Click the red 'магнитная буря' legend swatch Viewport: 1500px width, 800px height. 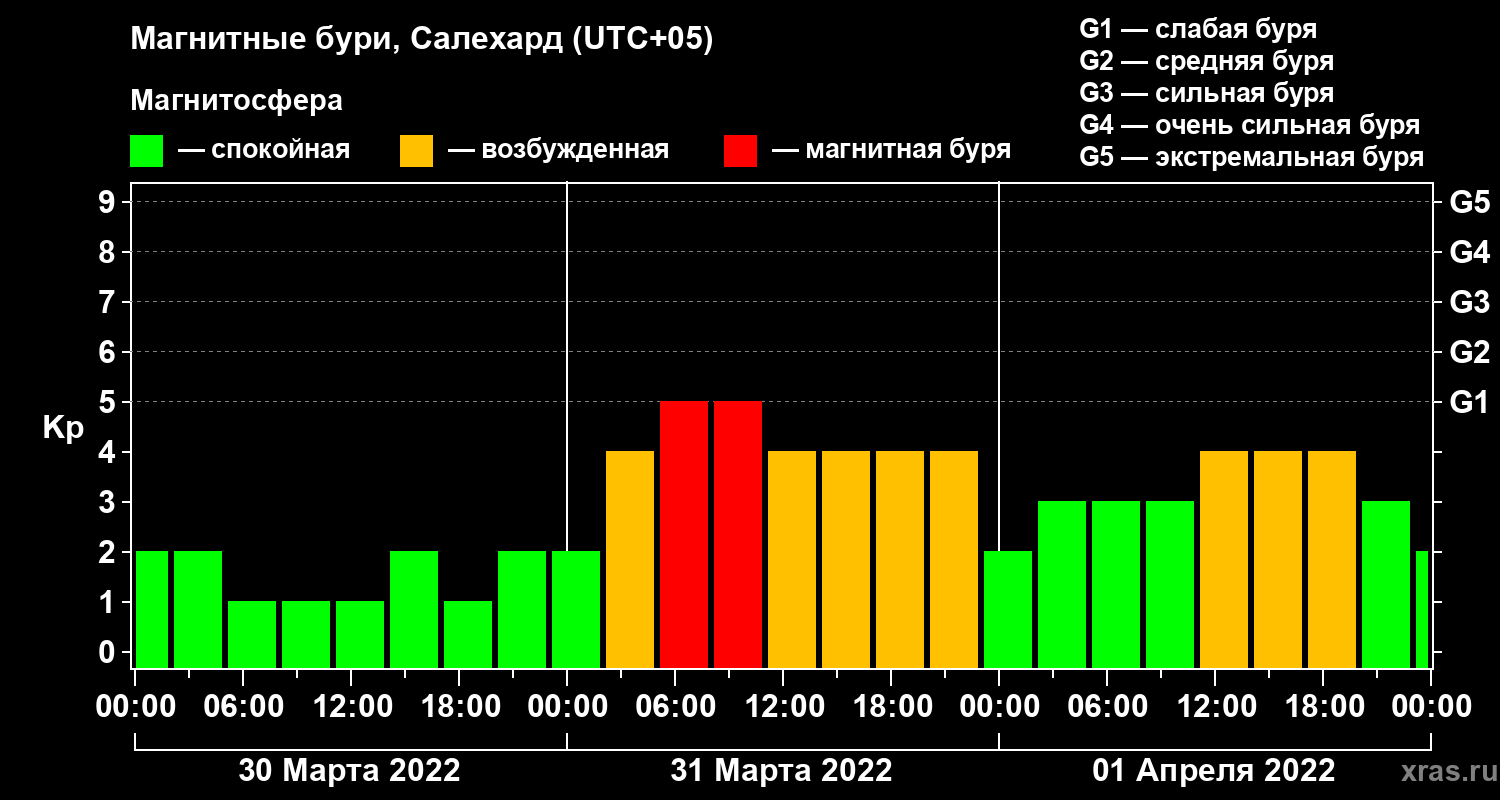click(740, 151)
